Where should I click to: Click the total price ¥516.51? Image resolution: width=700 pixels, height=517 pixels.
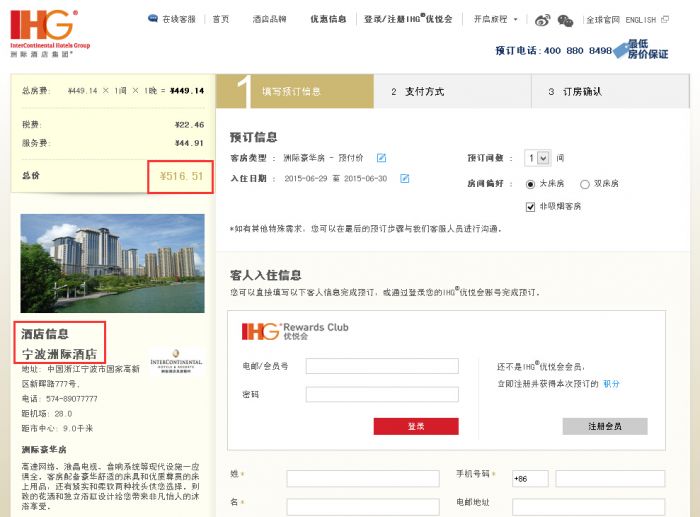click(181, 176)
